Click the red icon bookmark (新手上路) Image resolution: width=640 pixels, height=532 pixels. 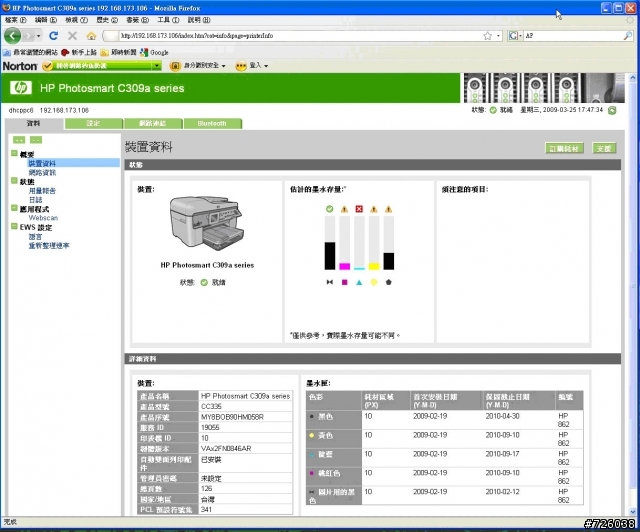(79, 52)
